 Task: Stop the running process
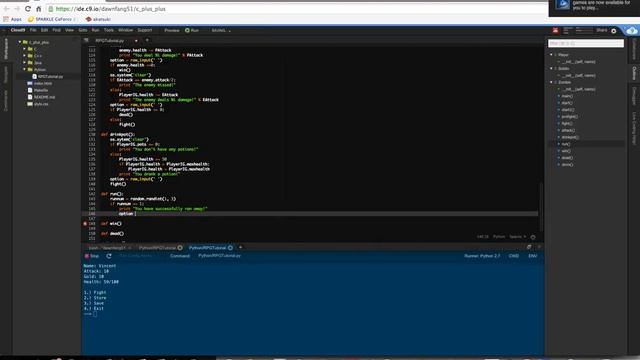(x=92, y=256)
